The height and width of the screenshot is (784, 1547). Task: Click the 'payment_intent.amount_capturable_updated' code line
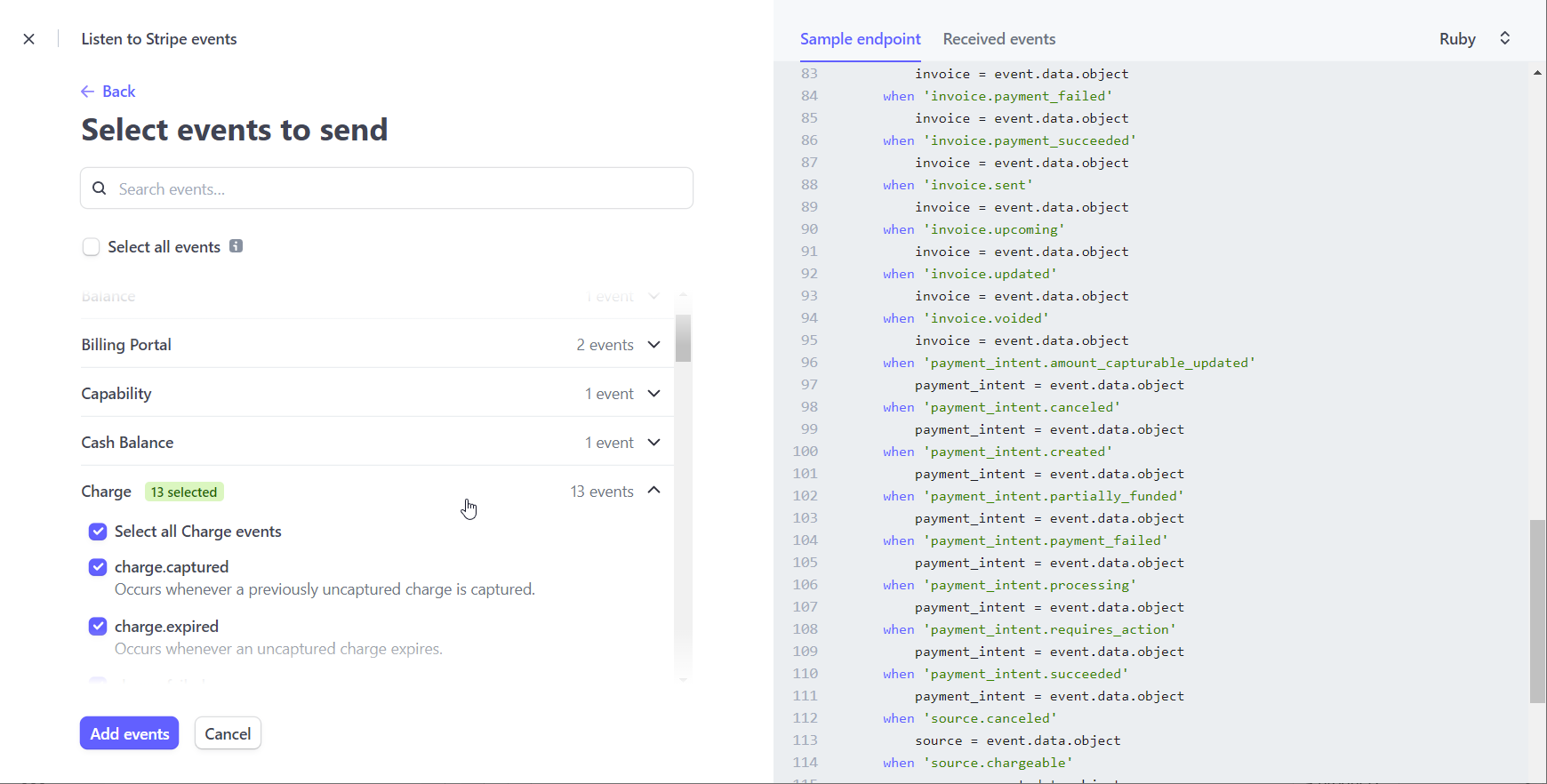pos(1070,363)
